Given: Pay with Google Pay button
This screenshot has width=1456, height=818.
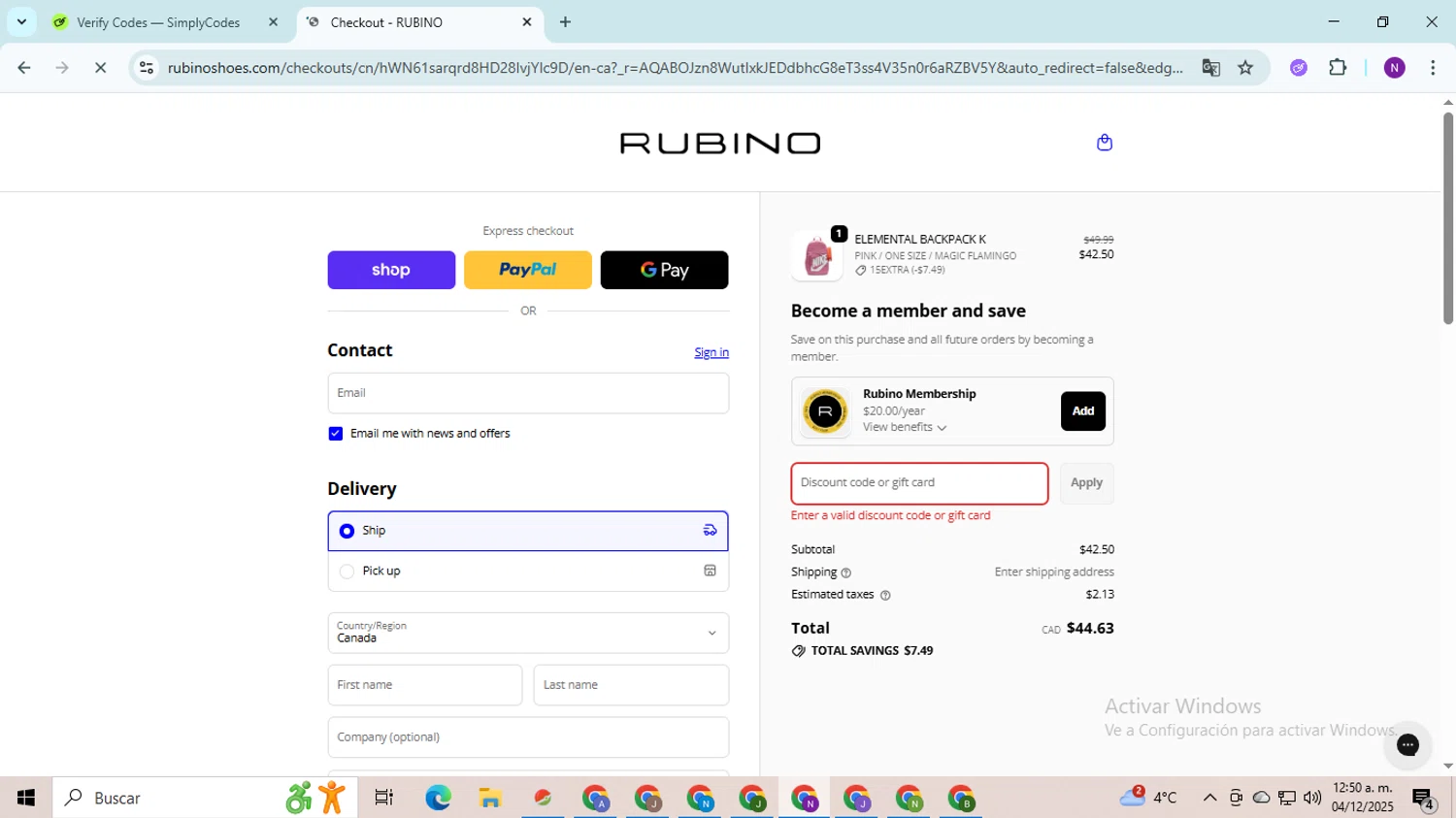Looking at the screenshot, I should [665, 270].
